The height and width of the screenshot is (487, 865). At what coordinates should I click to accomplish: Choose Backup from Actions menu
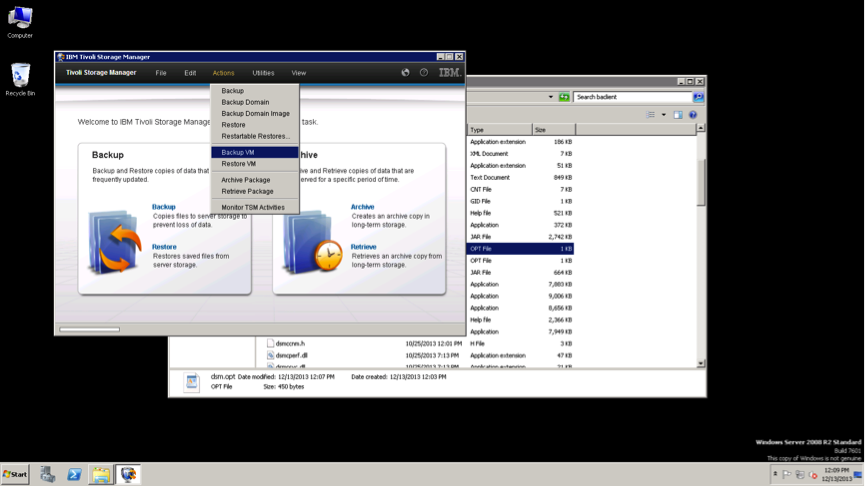(255, 90)
